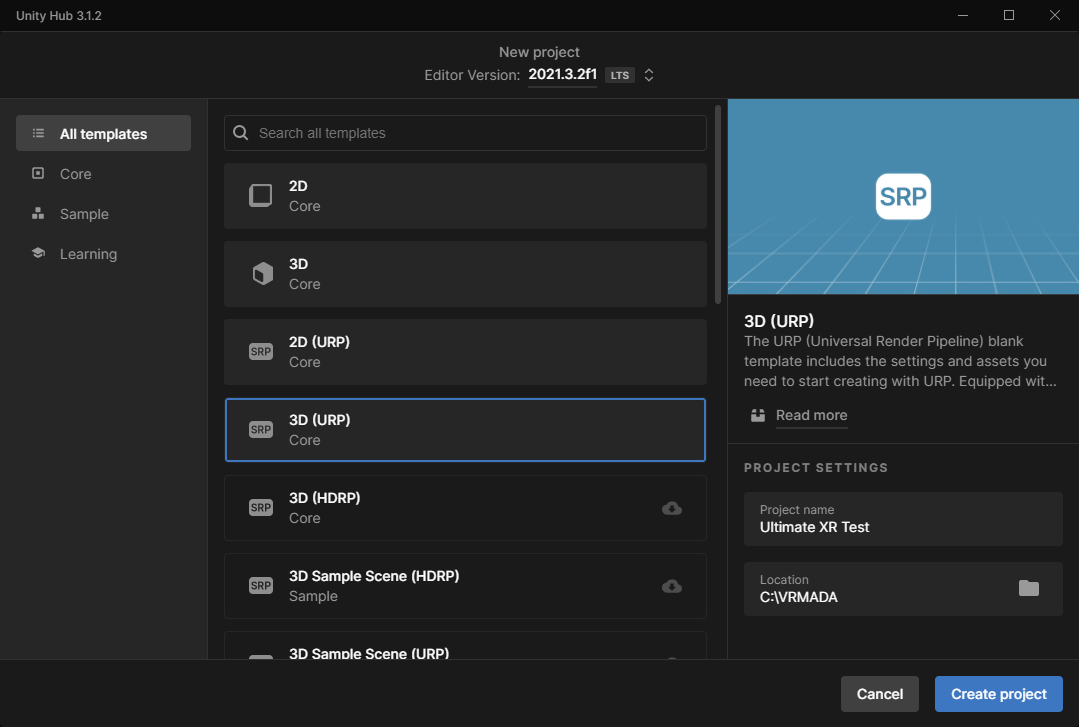This screenshot has width=1079, height=727.
Task: Click the All templates list icon
Action: (39, 133)
